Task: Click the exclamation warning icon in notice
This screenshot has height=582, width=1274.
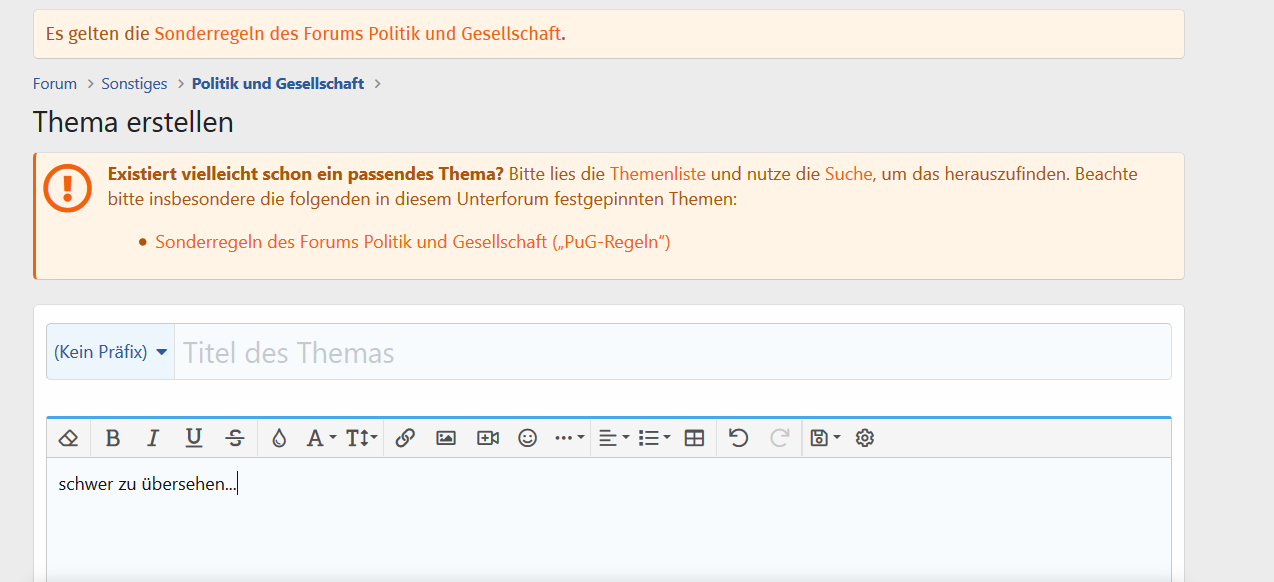Action: click(x=68, y=188)
